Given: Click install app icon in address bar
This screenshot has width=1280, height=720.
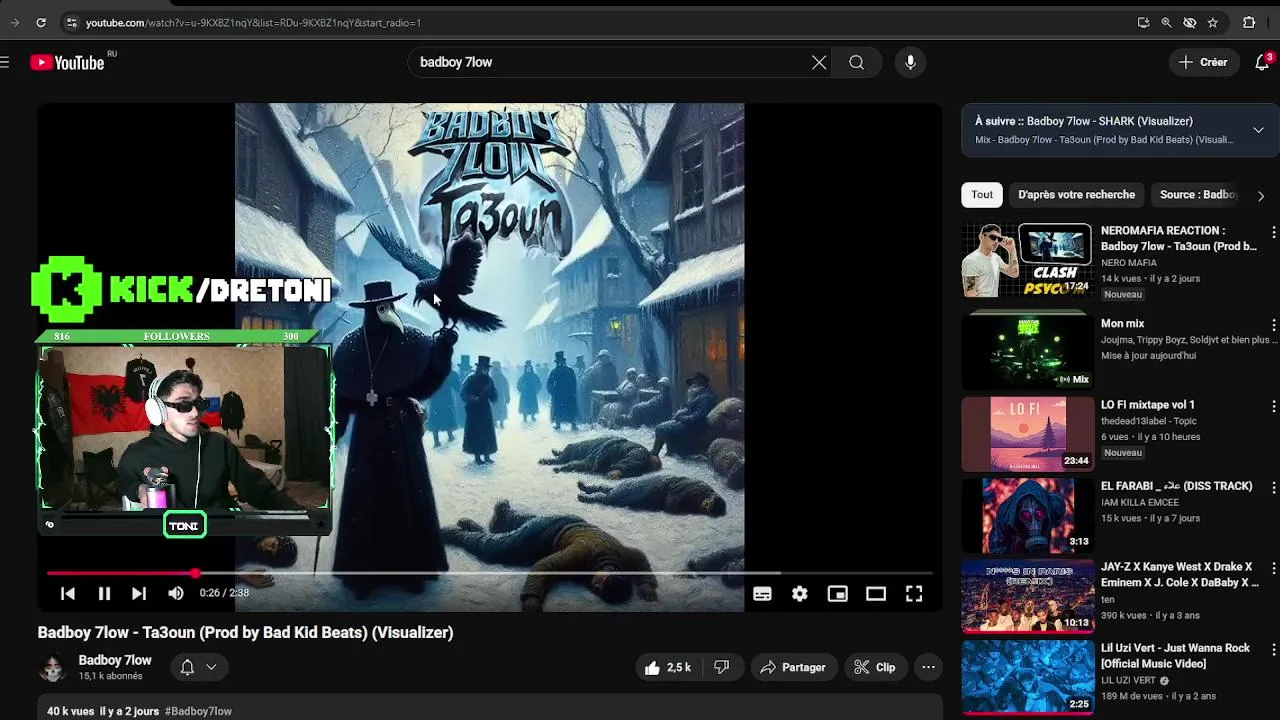Looking at the screenshot, I should click(1143, 22).
